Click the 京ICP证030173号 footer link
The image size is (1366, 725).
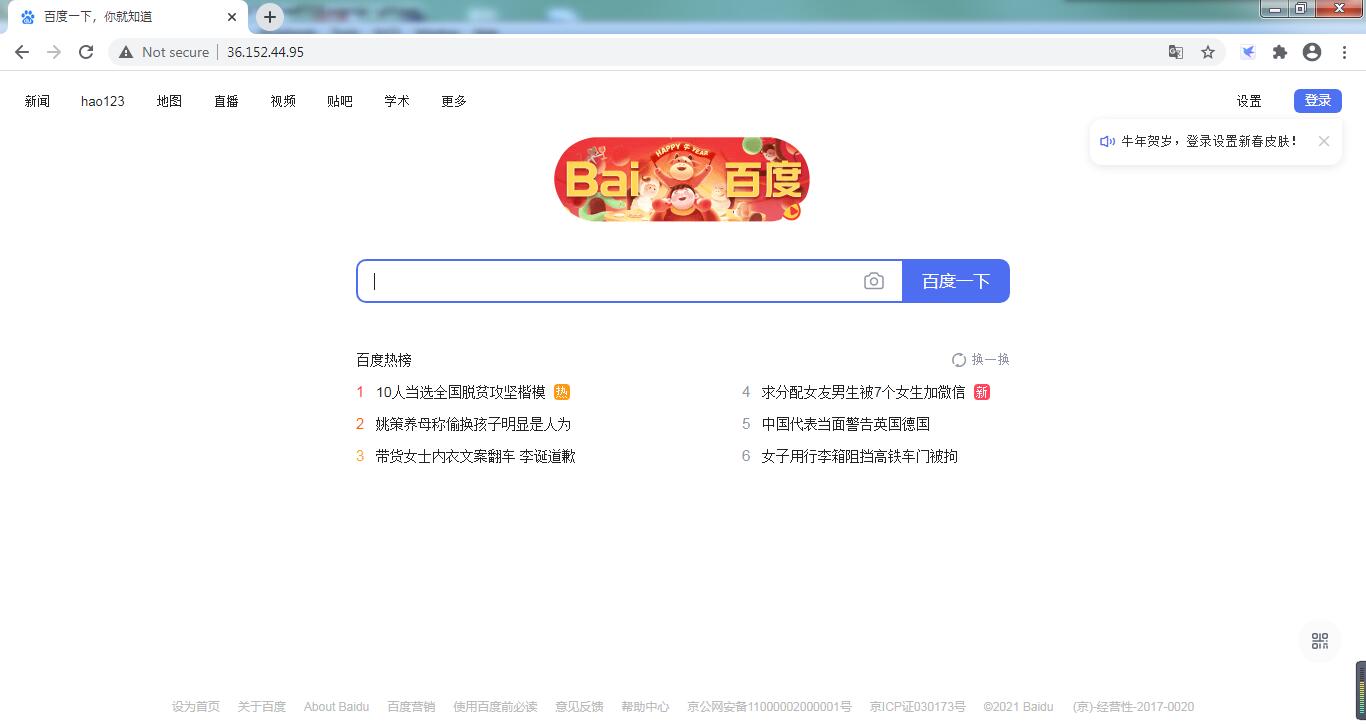click(917, 707)
